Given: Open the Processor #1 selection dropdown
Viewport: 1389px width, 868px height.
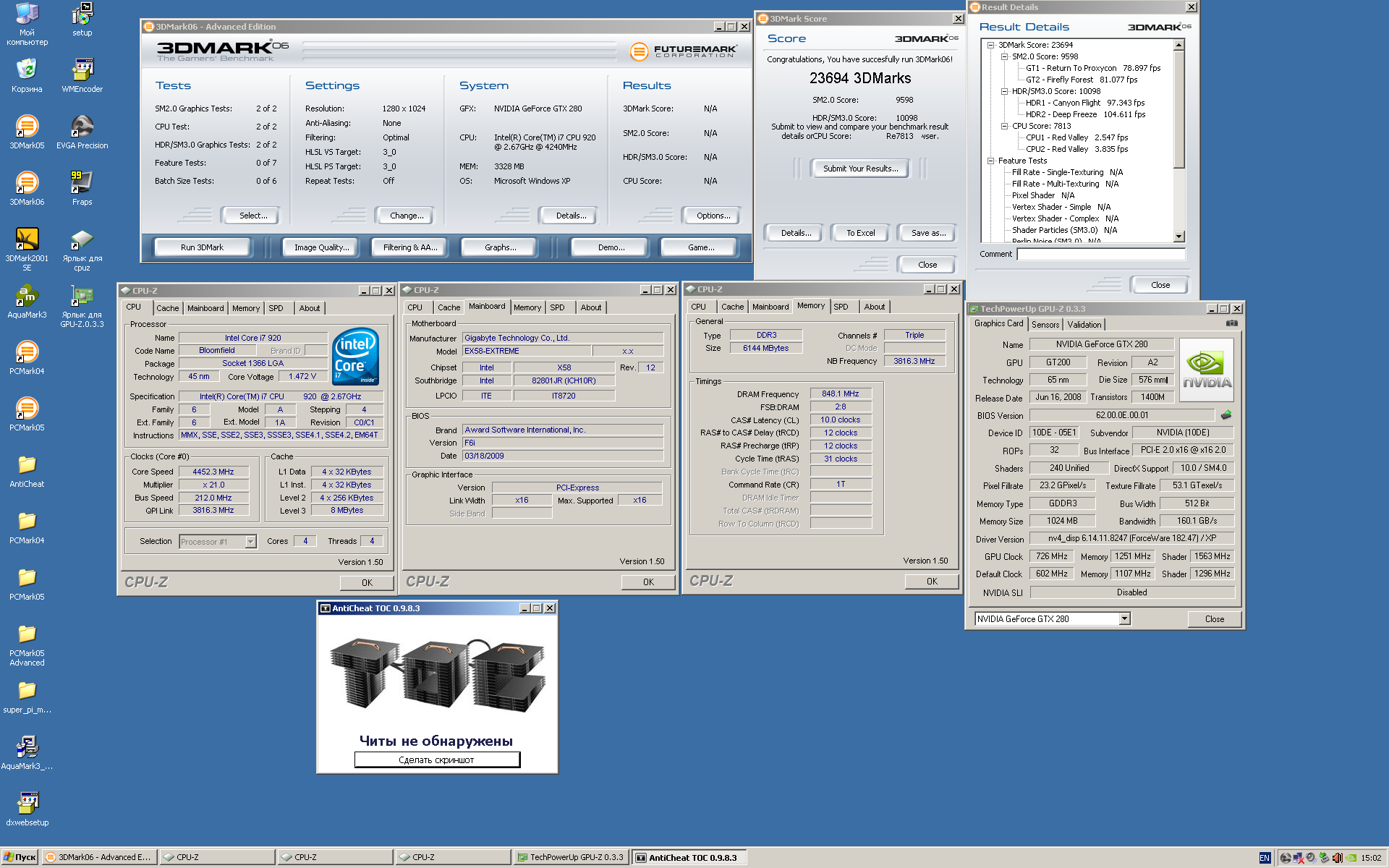Looking at the screenshot, I should [250, 541].
